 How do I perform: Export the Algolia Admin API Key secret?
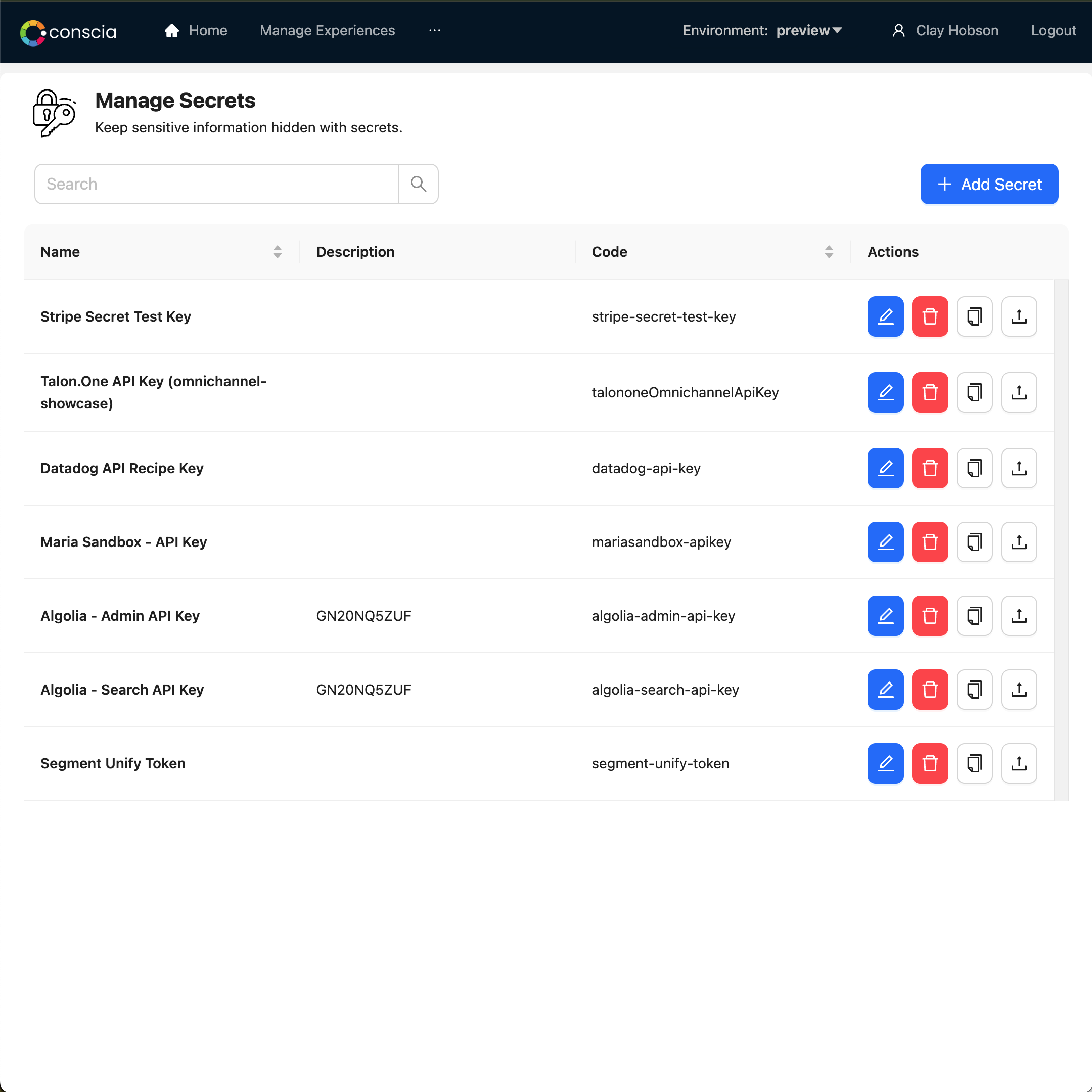tap(1019, 616)
